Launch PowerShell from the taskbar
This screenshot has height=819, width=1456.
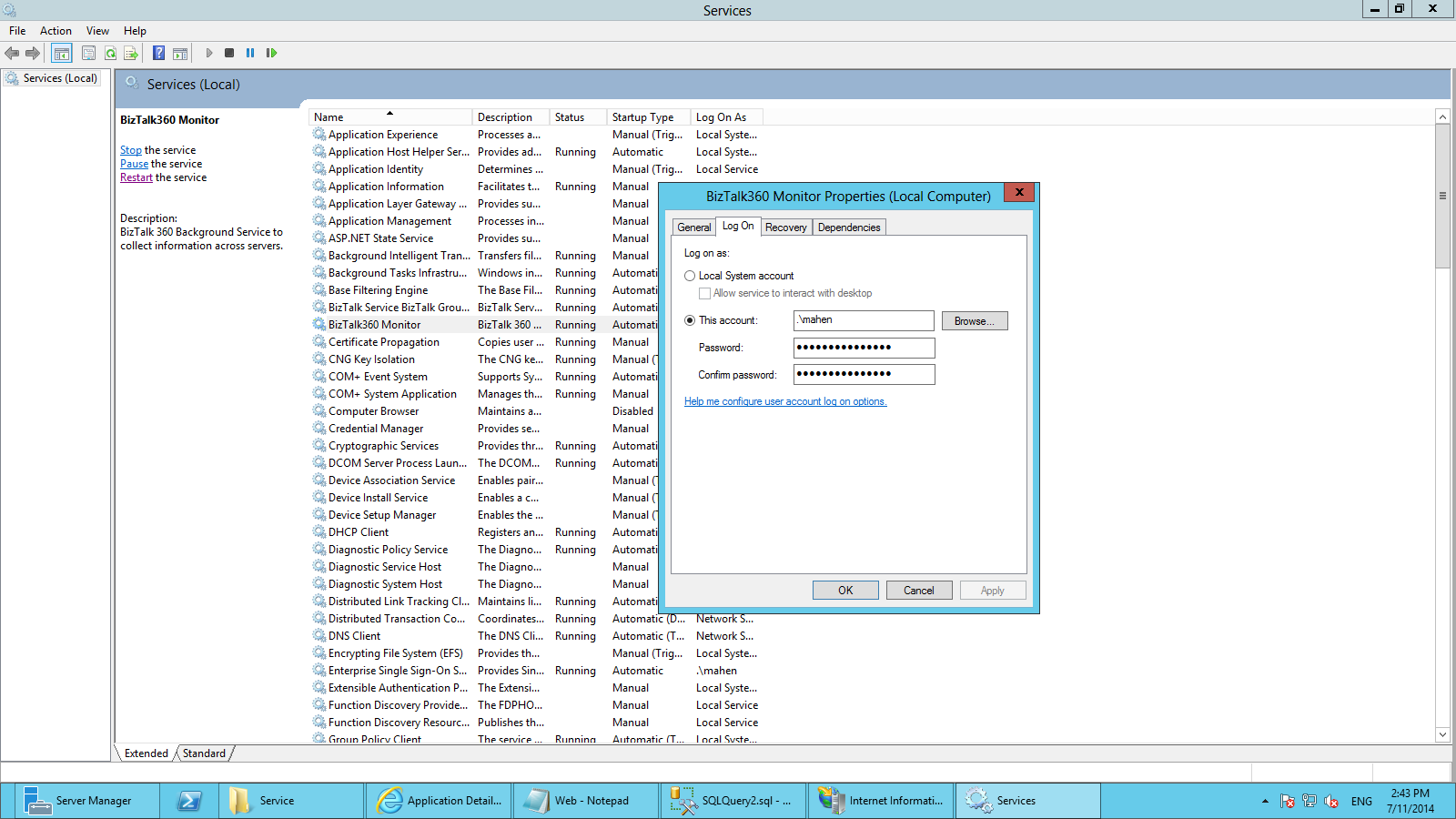(189, 801)
